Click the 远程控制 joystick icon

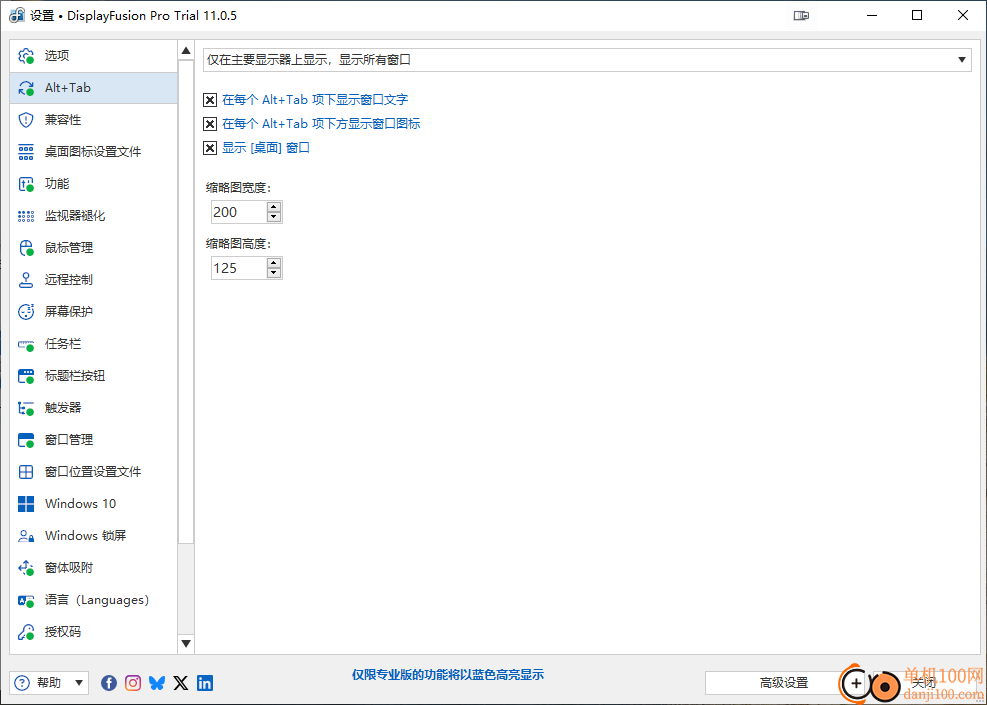[x=26, y=280]
